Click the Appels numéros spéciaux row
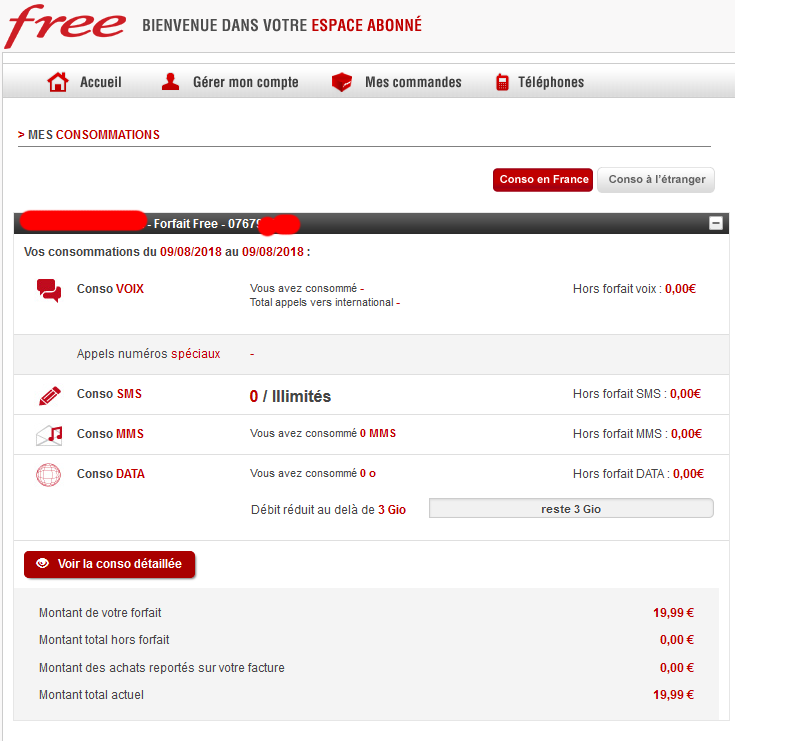The width and height of the screenshot is (800, 741). click(x=148, y=354)
